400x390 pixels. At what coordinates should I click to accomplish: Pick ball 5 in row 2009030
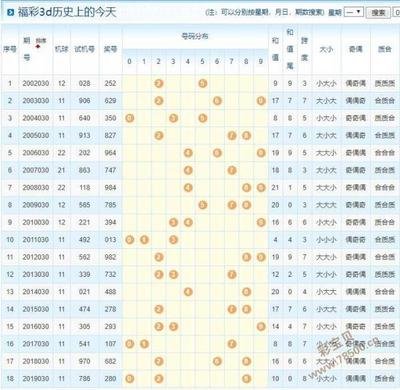(203, 205)
